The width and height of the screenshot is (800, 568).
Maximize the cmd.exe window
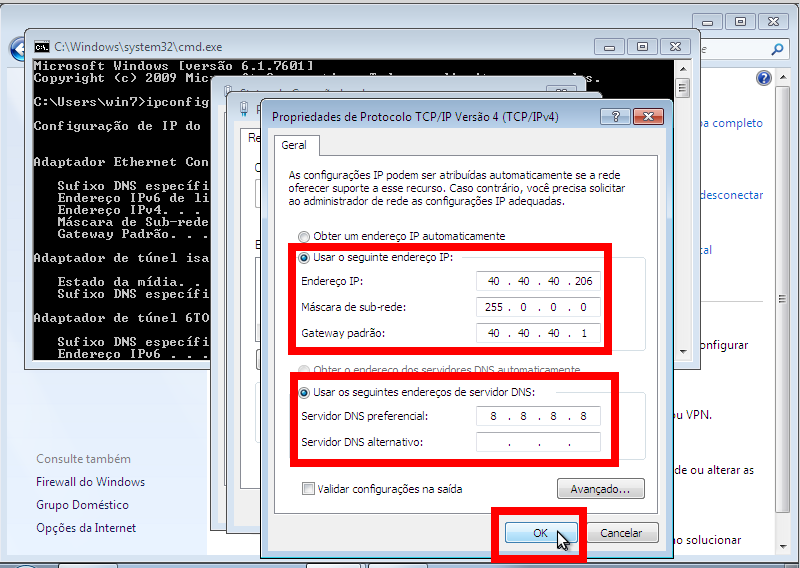[642, 47]
